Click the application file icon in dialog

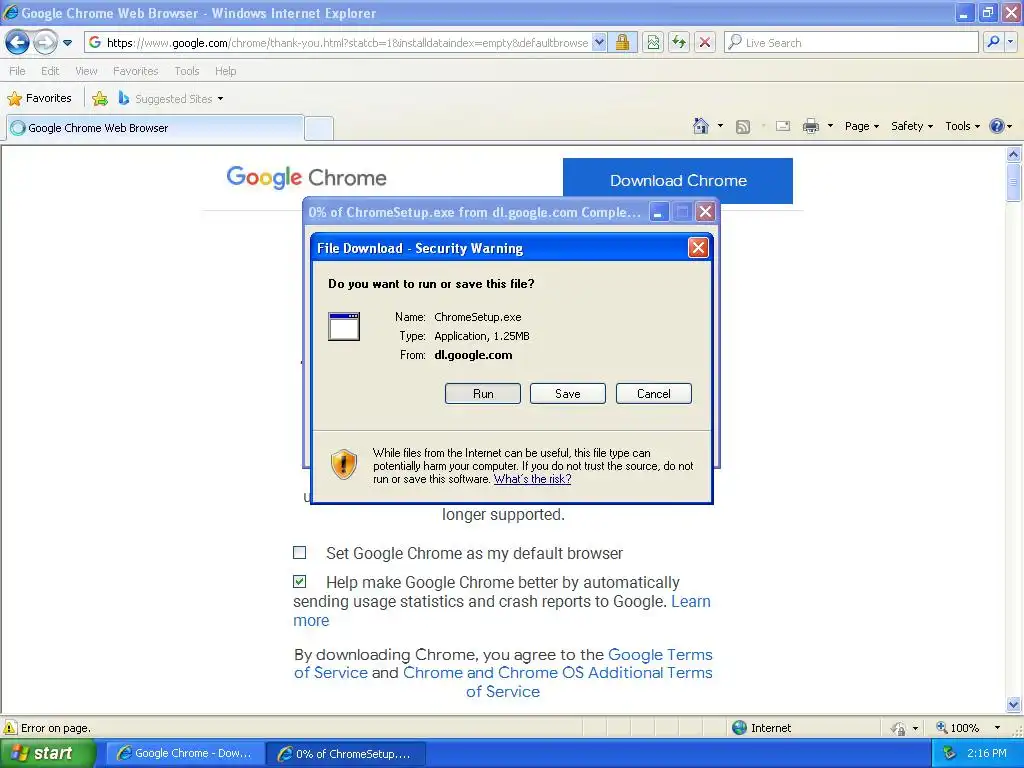pos(344,326)
